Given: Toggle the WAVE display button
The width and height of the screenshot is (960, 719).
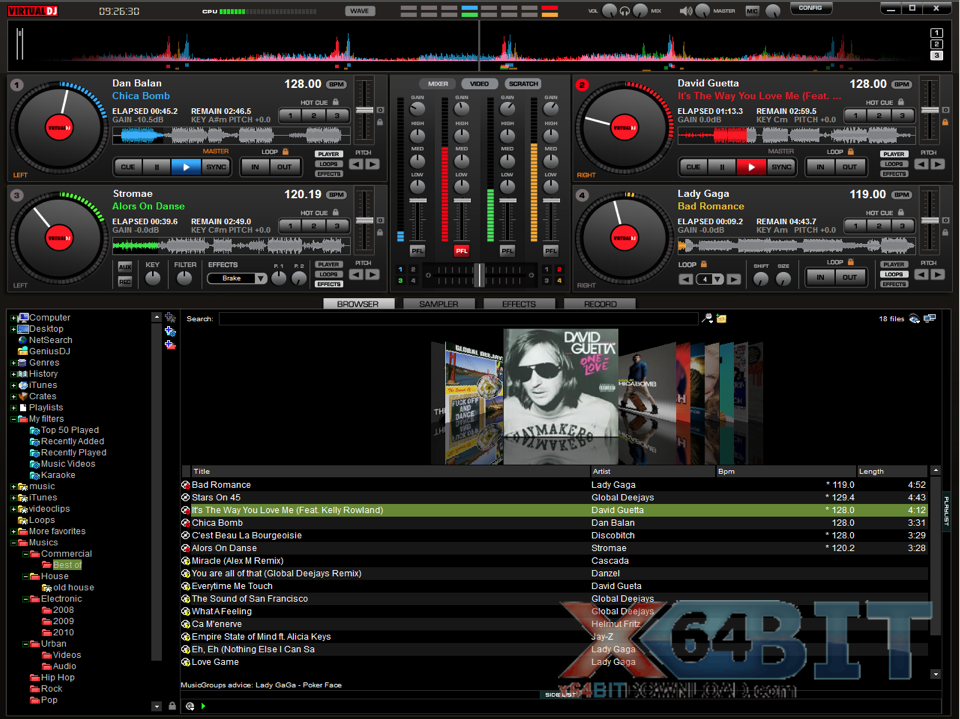Looking at the screenshot, I should pyautogui.click(x=359, y=10).
